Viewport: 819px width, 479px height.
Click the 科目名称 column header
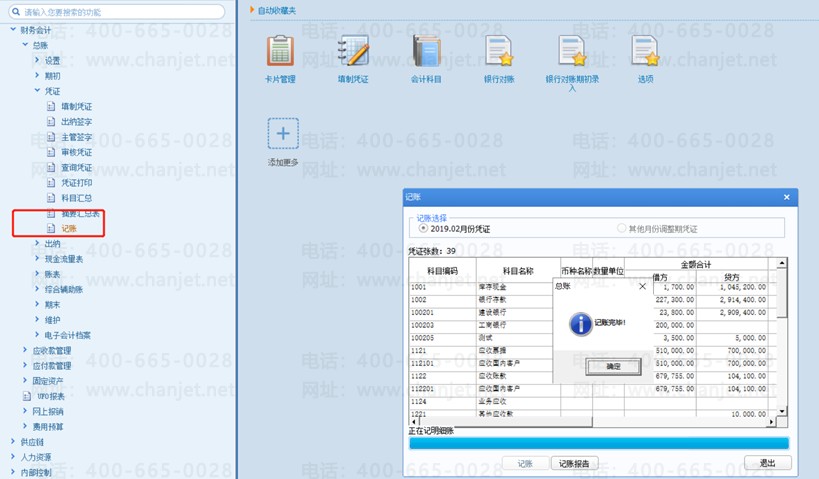point(518,271)
